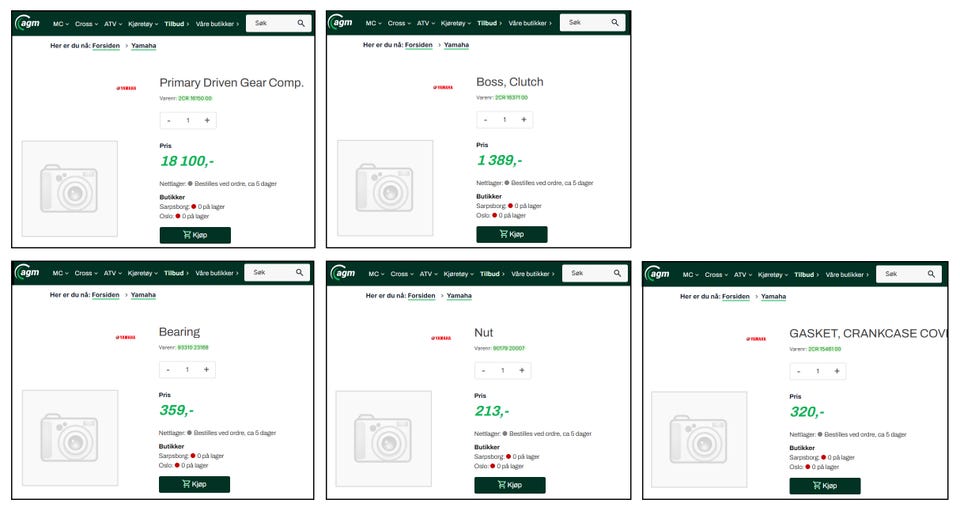The width and height of the screenshot is (960, 511).
Task: Open Tilbud menu in Nut panel
Action: [x=492, y=274]
